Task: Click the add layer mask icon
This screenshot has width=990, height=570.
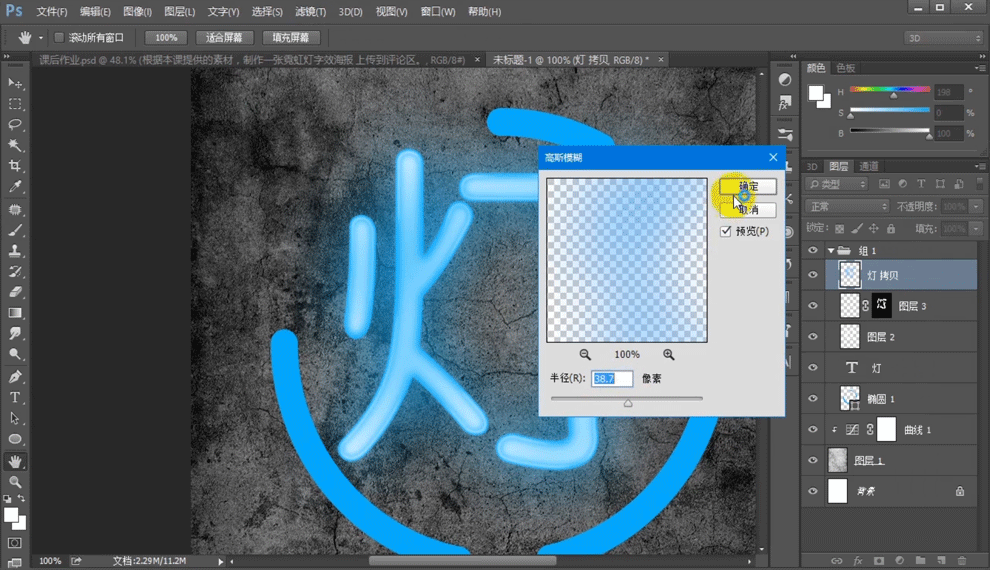Action: (x=879, y=561)
